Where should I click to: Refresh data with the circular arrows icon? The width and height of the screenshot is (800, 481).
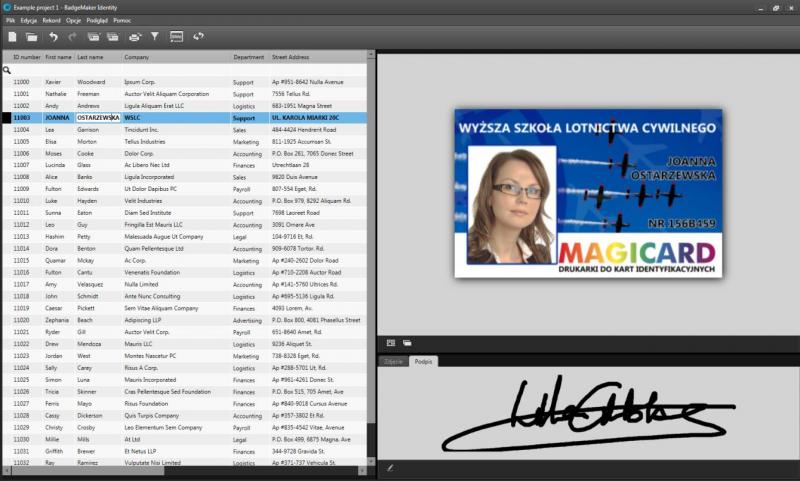(198, 36)
